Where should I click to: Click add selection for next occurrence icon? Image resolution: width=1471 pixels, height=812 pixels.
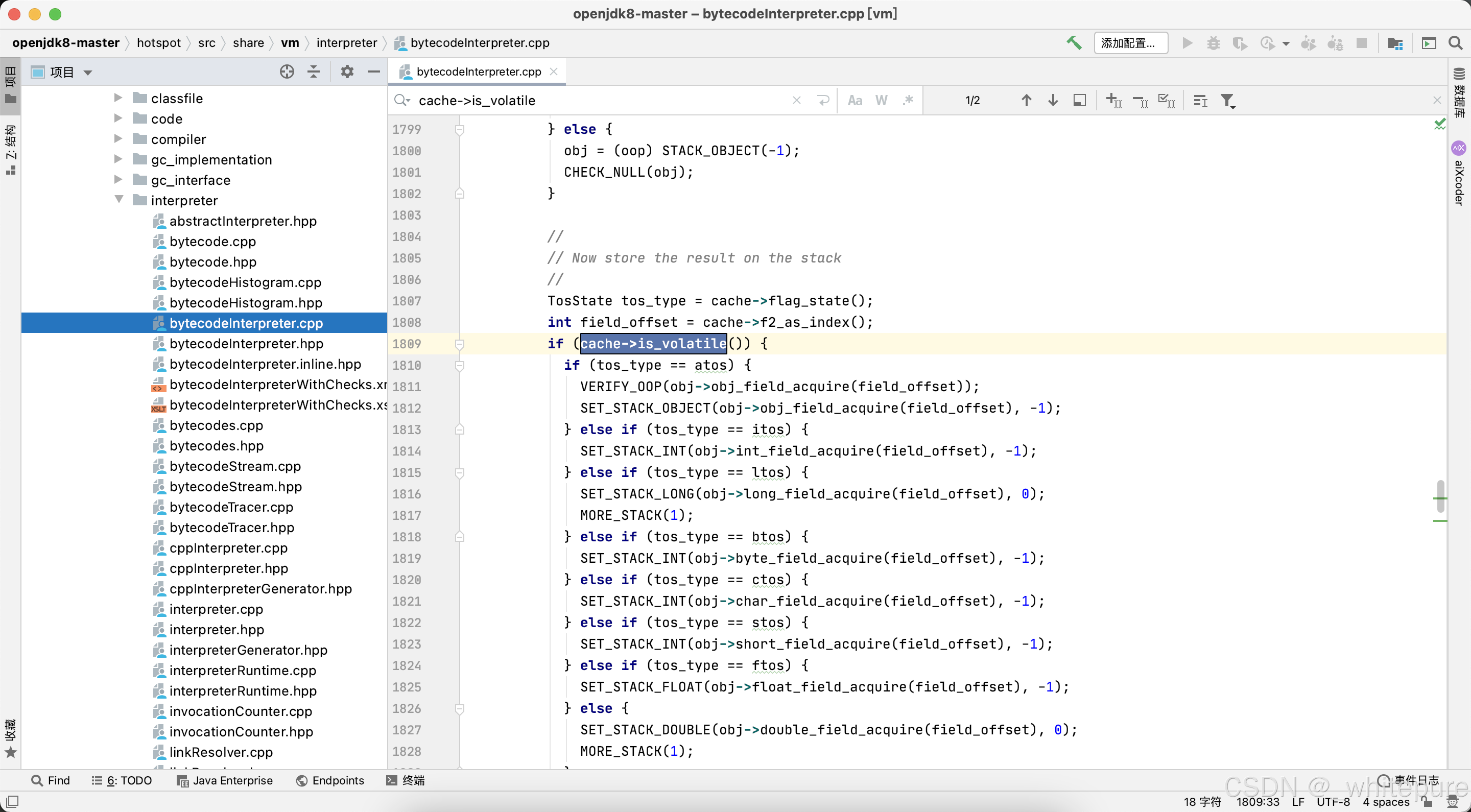[x=1113, y=101]
